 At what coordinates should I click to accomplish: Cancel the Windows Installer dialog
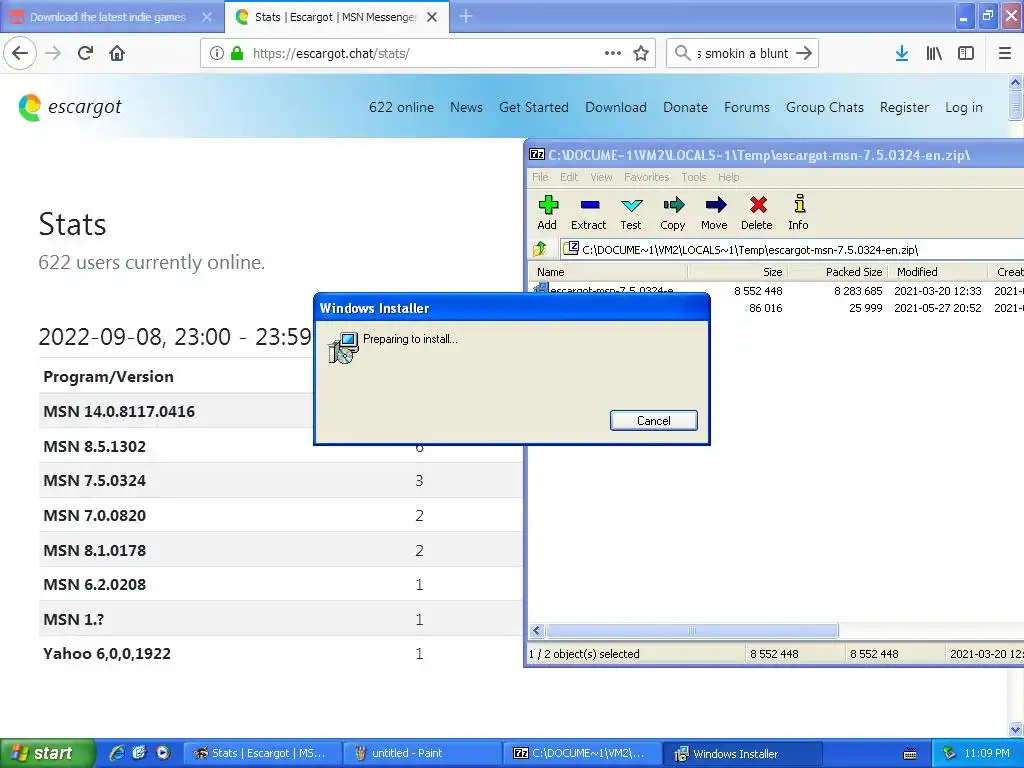tap(654, 421)
